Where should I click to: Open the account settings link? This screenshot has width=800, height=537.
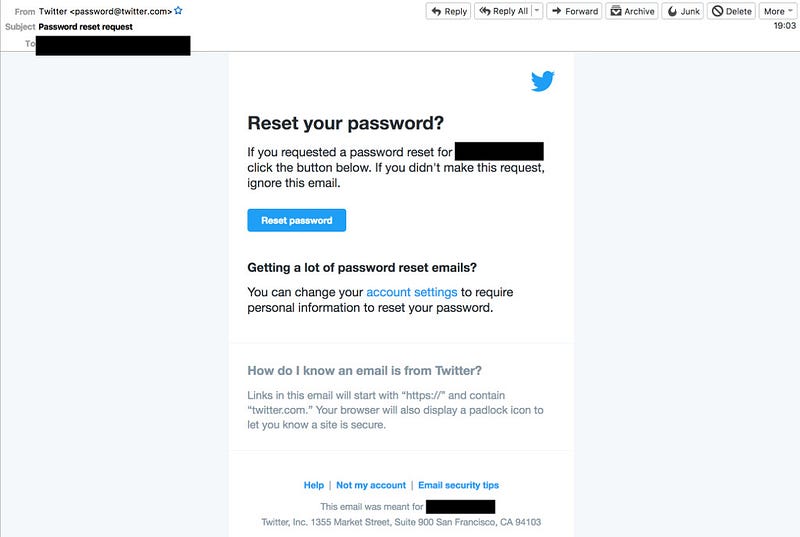click(412, 292)
